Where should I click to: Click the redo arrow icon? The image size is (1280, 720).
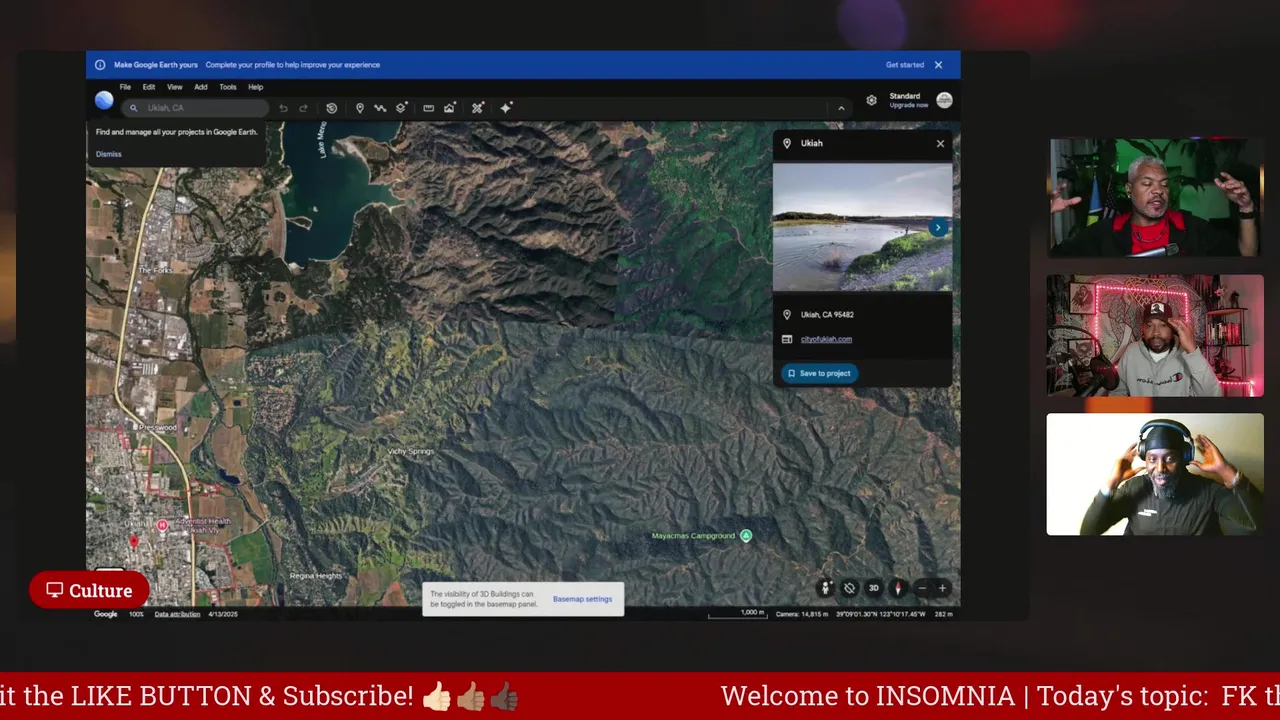[x=303, y=108]
